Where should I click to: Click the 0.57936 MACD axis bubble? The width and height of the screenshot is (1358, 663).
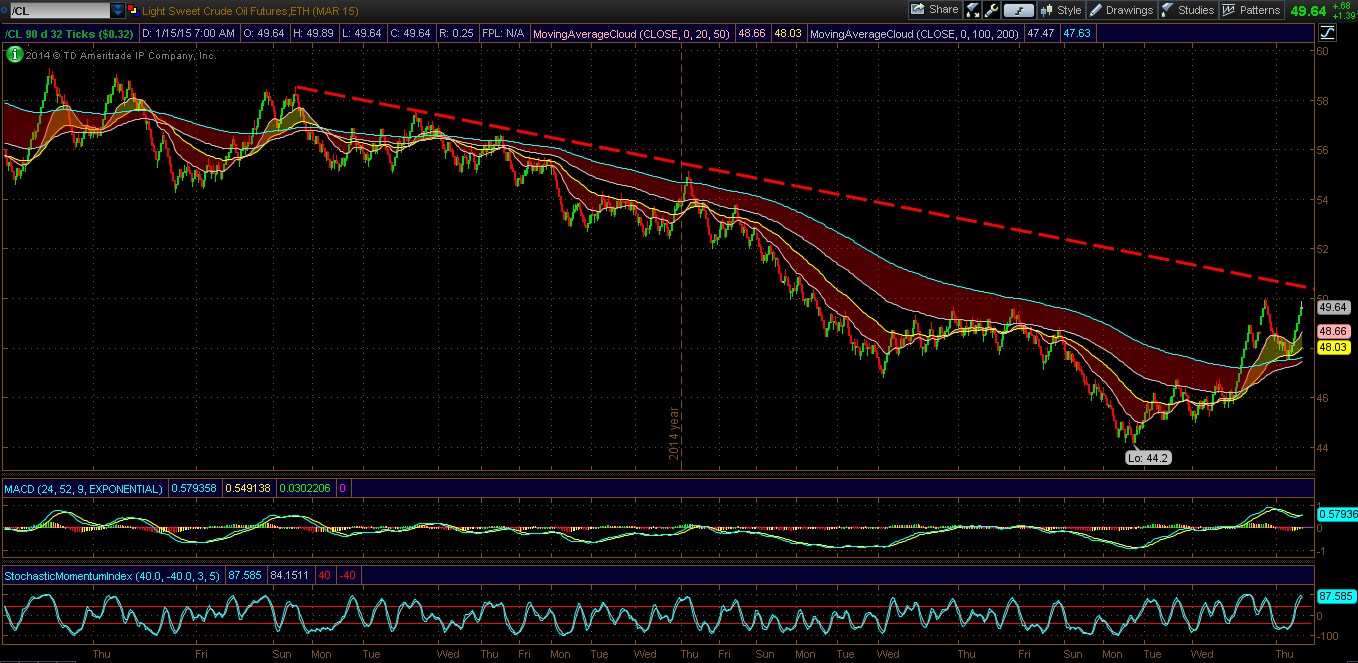coord(1336,513)
